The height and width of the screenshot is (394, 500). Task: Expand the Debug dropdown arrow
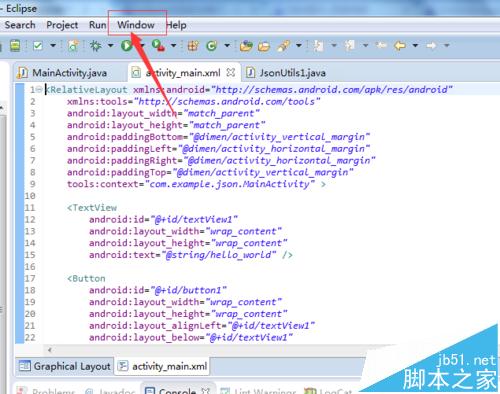coord(110,45)
